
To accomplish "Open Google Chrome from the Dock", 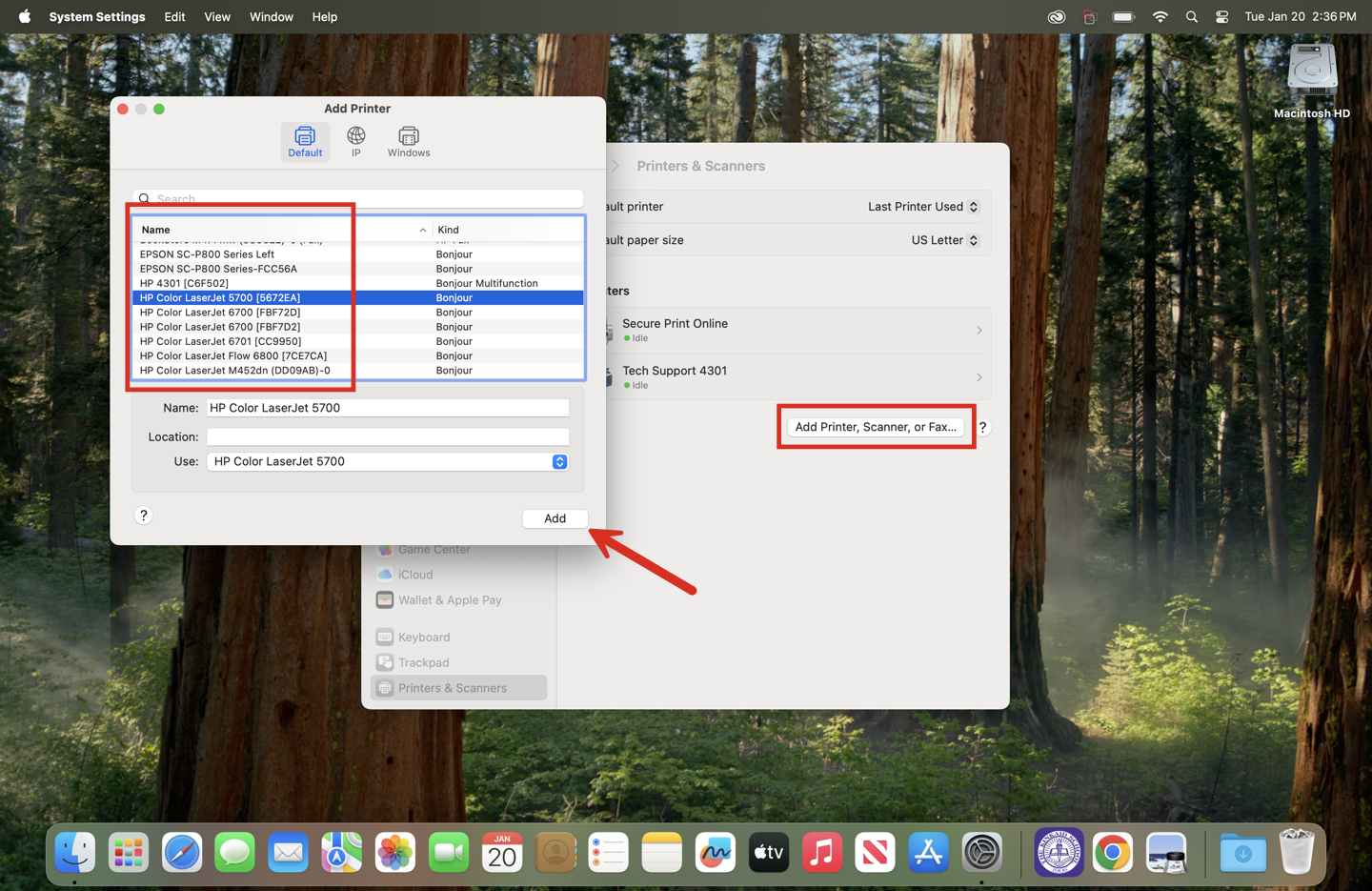I will tap(1113, 852).
